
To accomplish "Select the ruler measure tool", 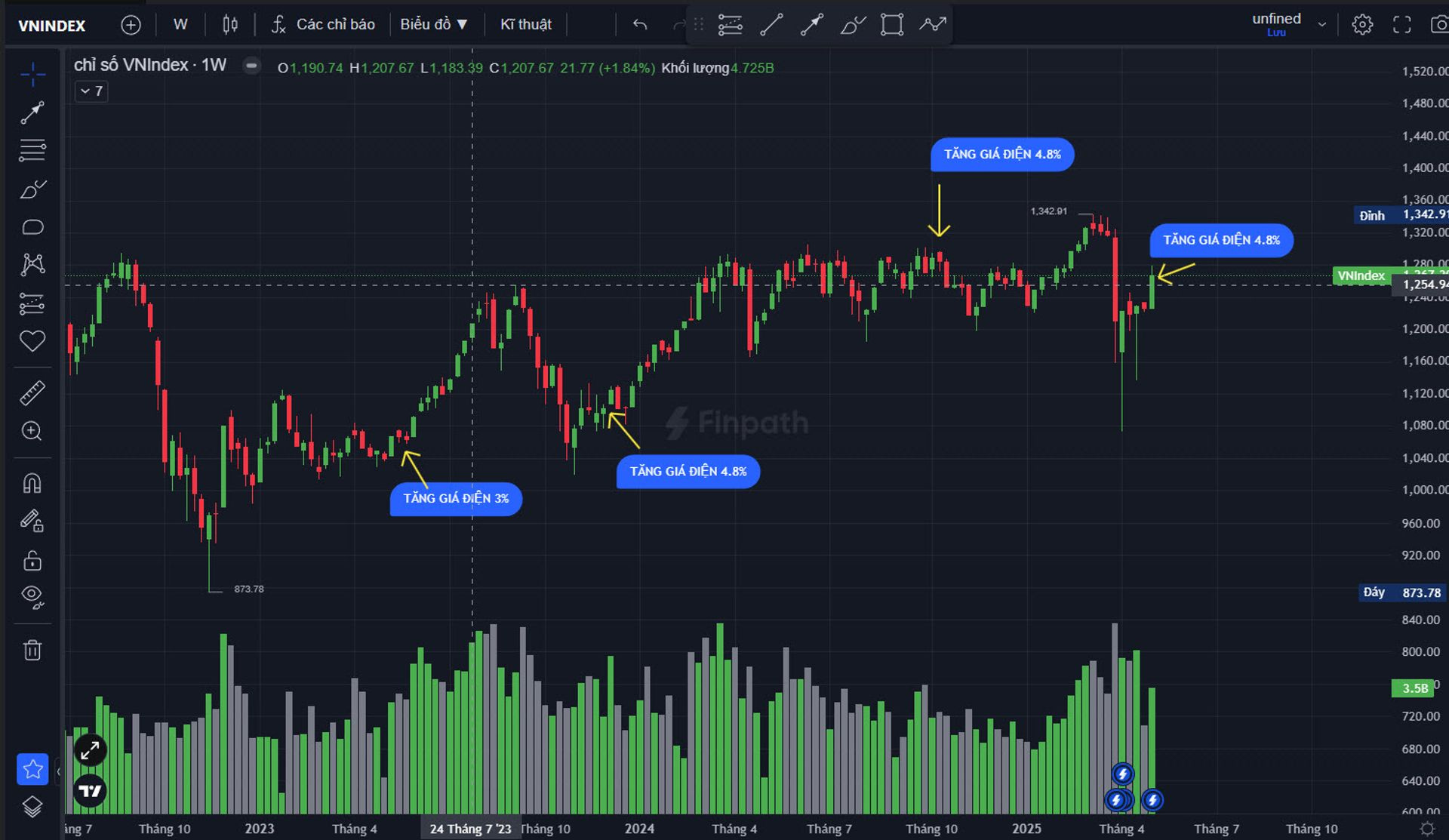I will tap(32, 392).
